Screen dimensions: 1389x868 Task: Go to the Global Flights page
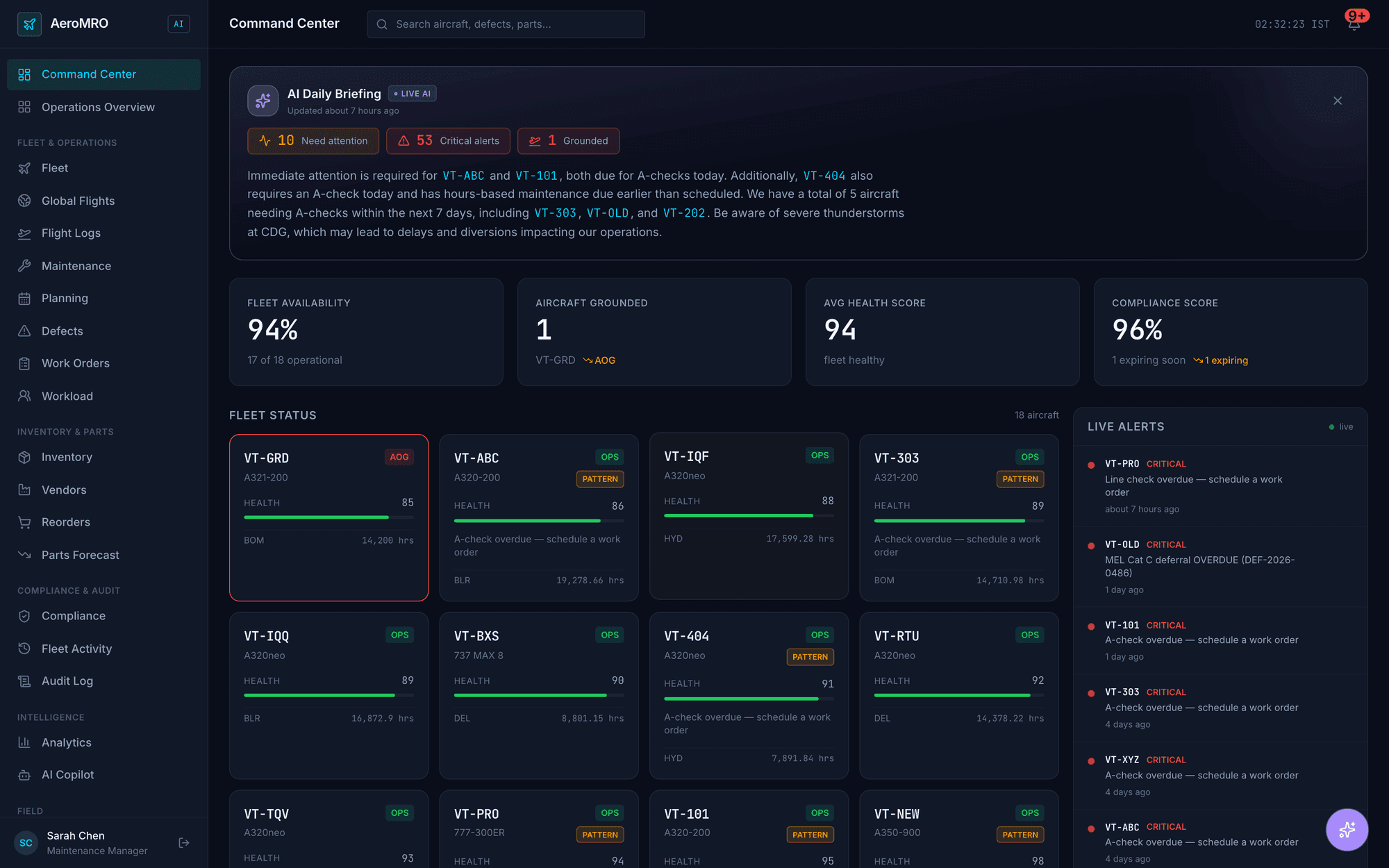click(x=104, y=201)
